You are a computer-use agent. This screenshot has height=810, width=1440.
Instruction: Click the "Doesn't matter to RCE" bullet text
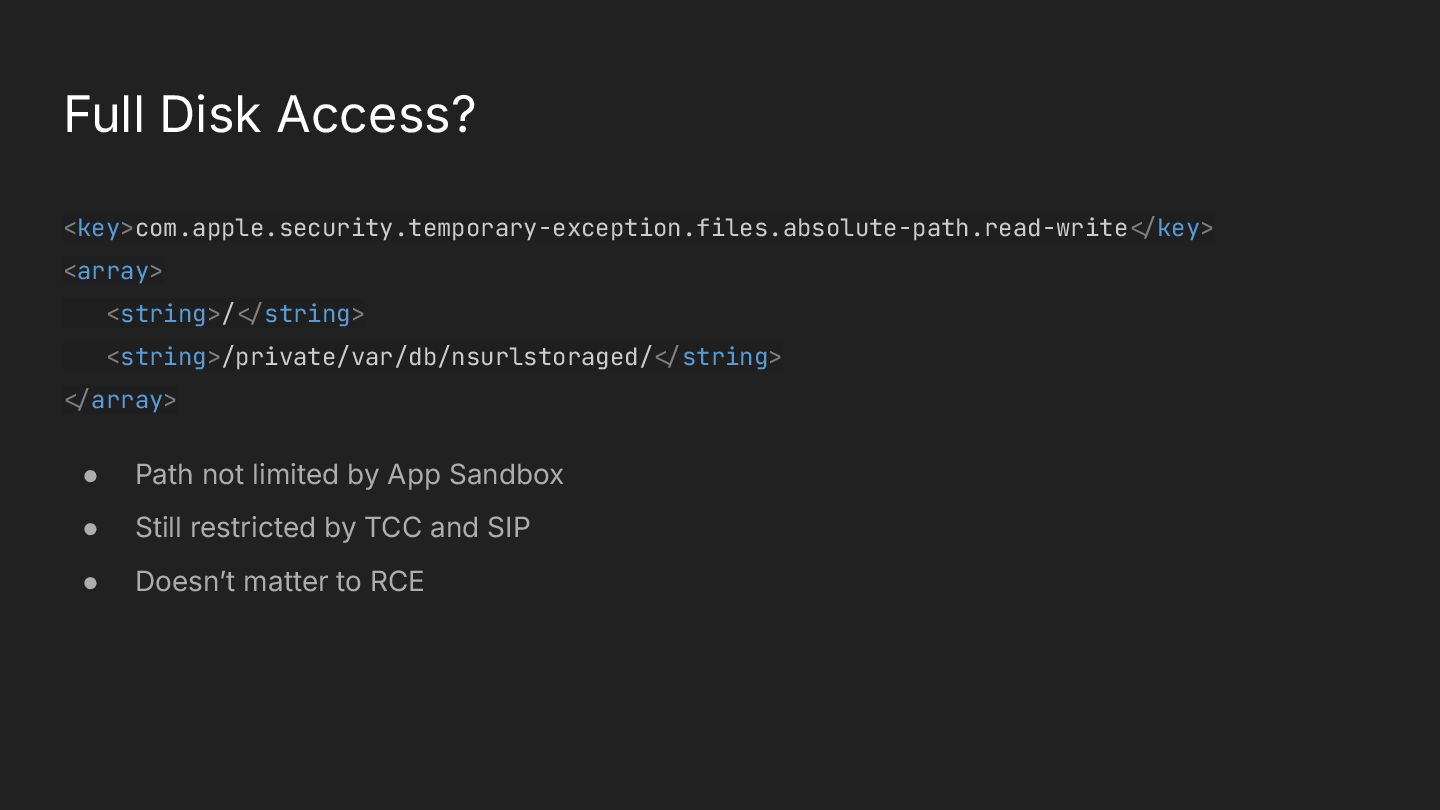pos(279,581)
